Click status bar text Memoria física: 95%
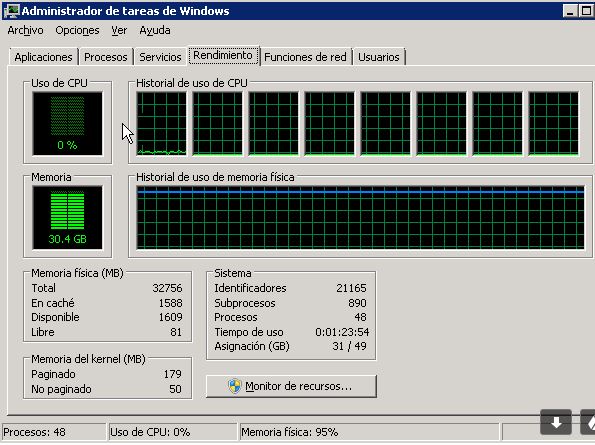 [x=290, y=432]
